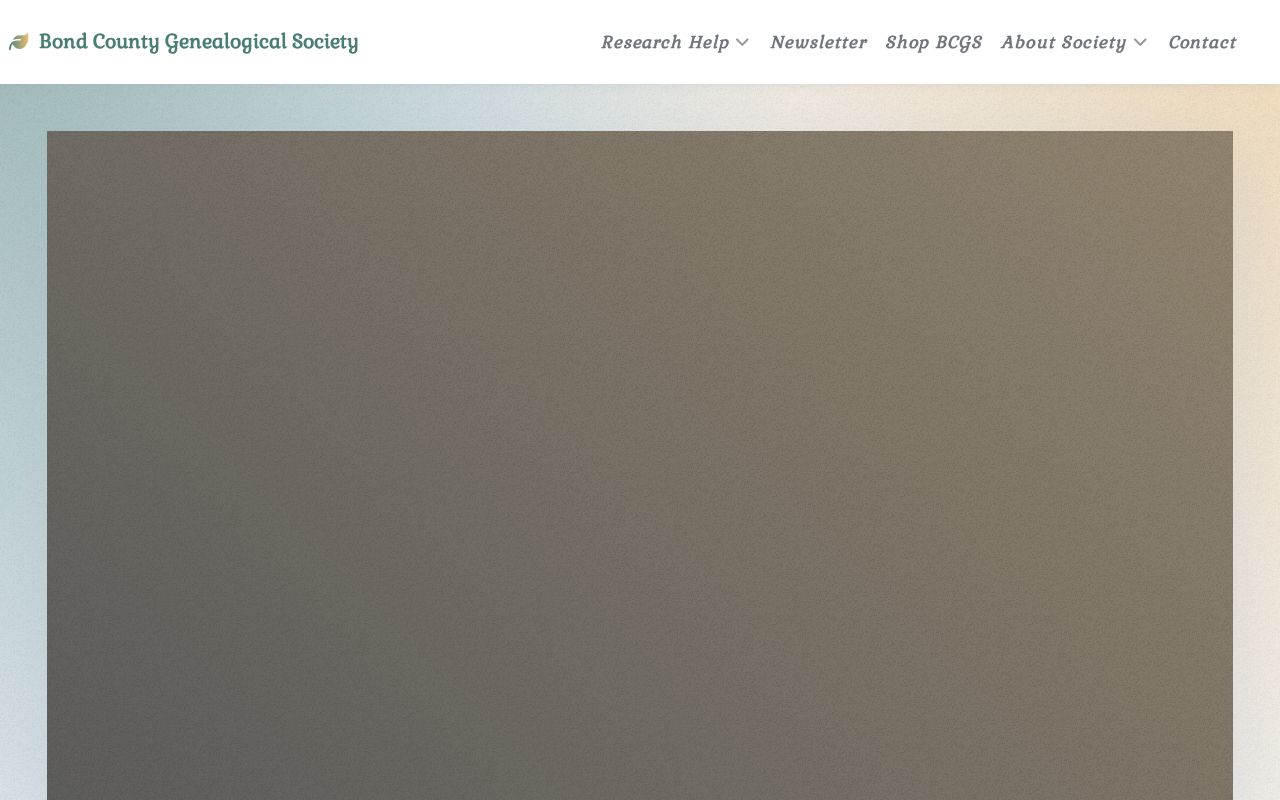Toggle the About Society dropdown arrow
The image size is (1280, 800).
pos(1140,42)
